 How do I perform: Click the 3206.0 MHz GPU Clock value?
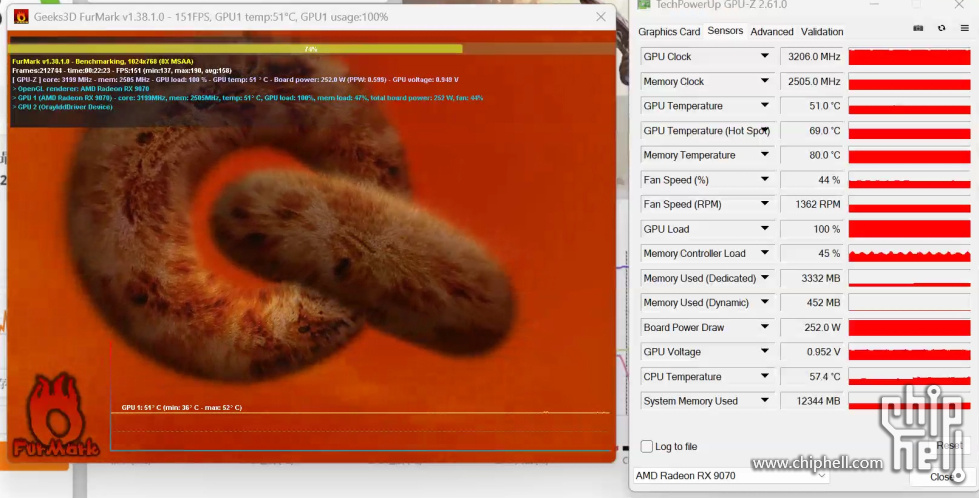[811, 57]
